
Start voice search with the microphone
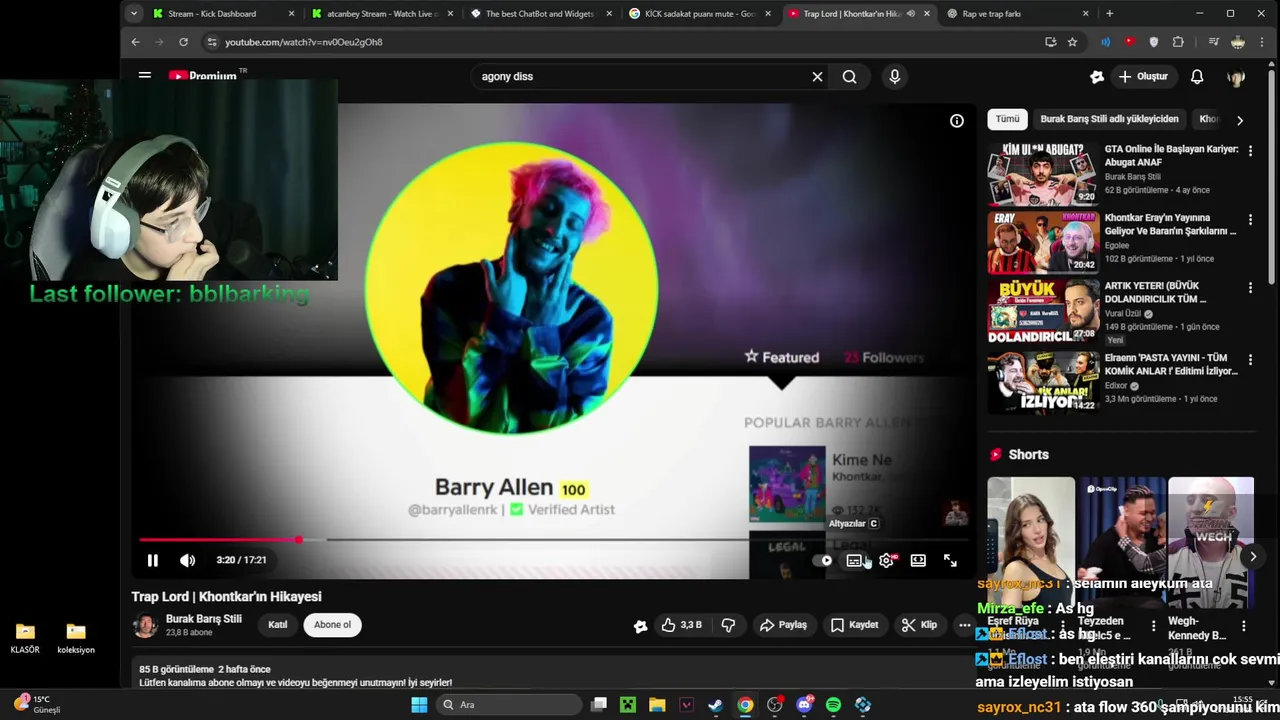click(895, 76)
